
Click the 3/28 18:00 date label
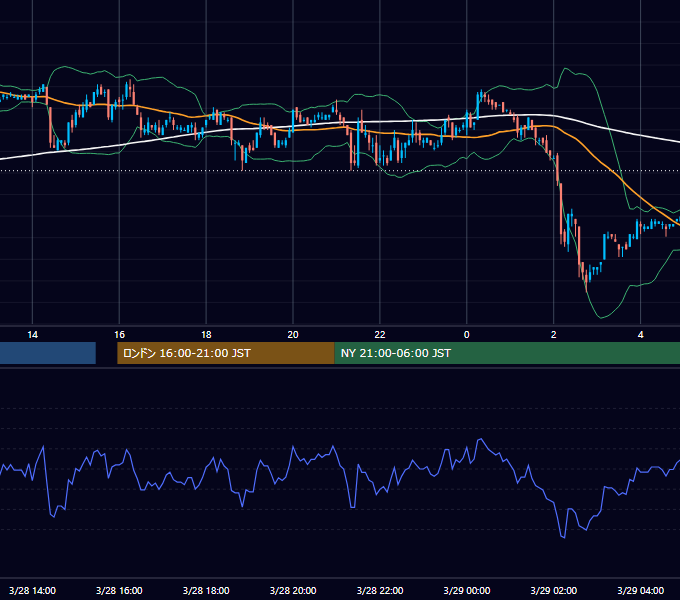click(206, 590)
